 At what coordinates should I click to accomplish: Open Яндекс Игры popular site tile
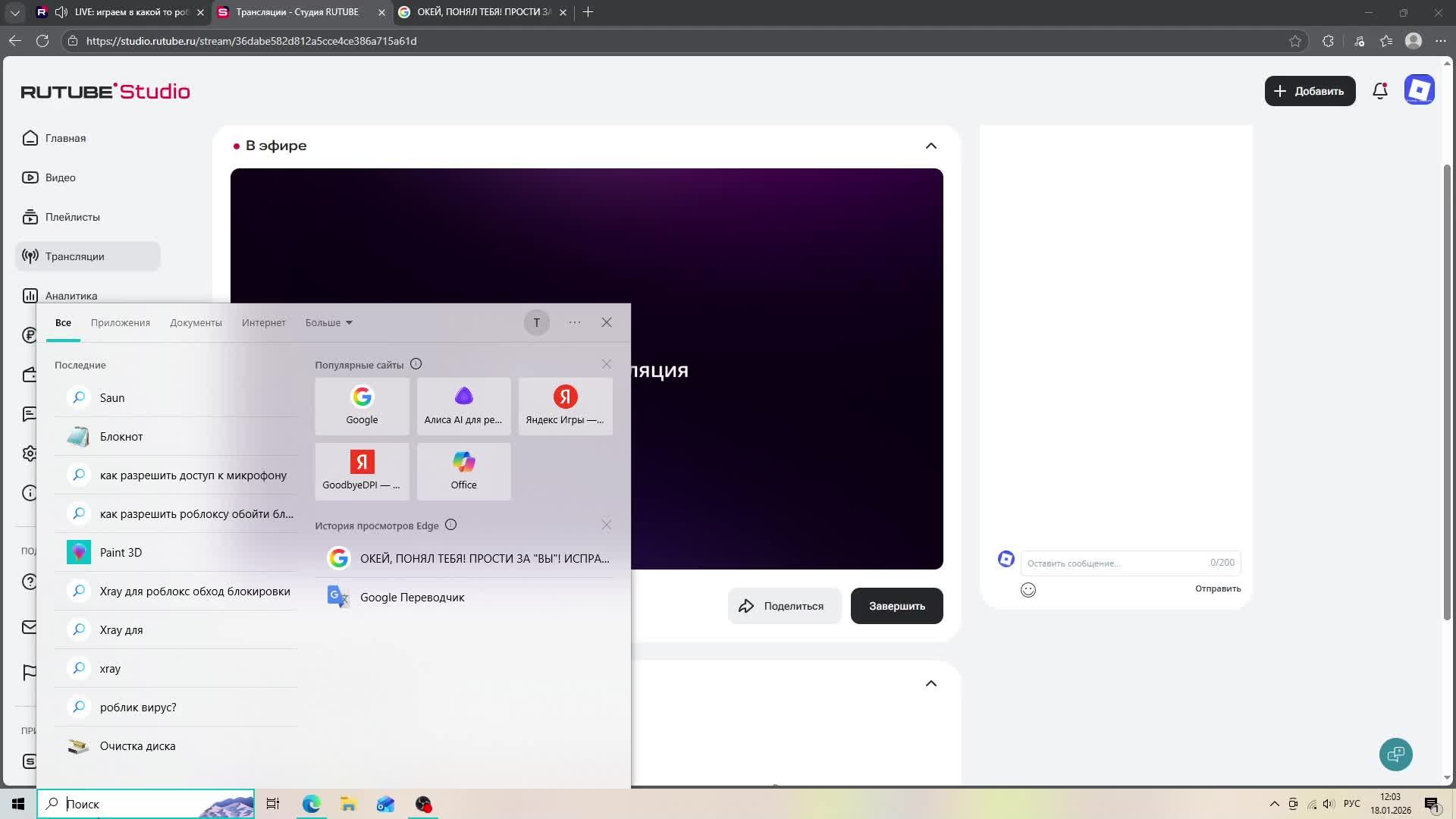click(565, 406)
